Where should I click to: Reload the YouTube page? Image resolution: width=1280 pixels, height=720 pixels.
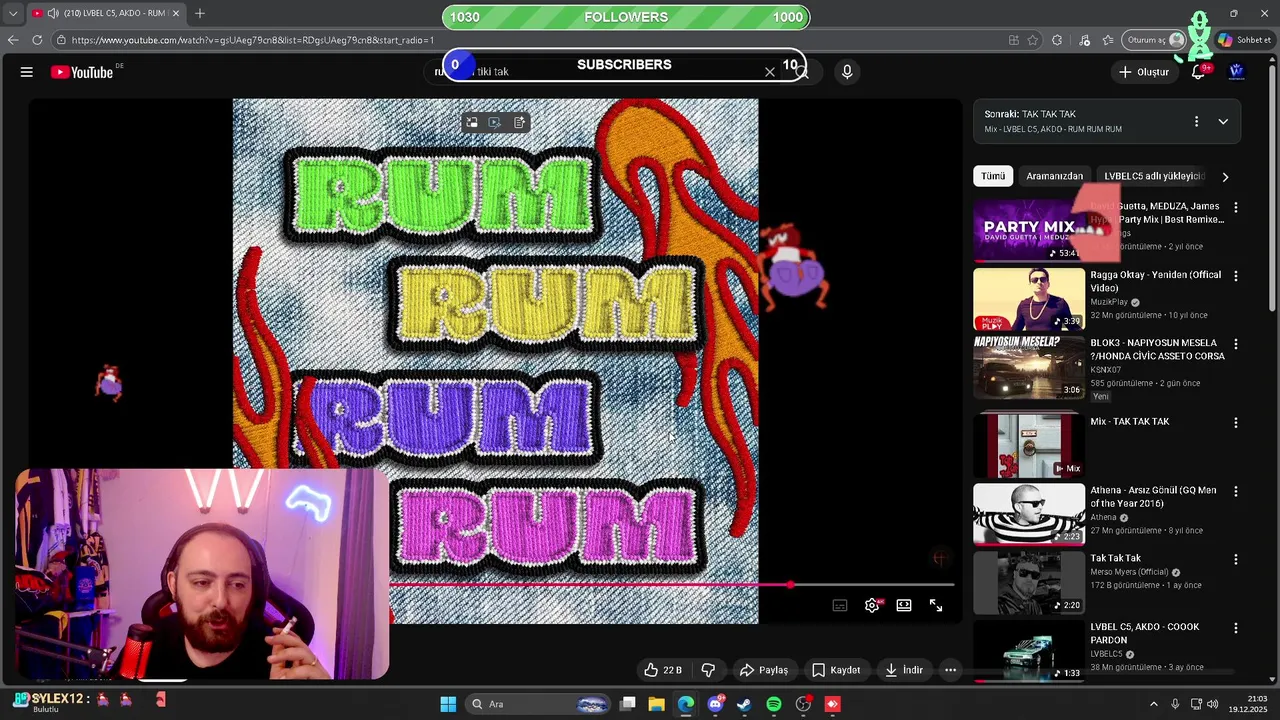coord(37,40)
